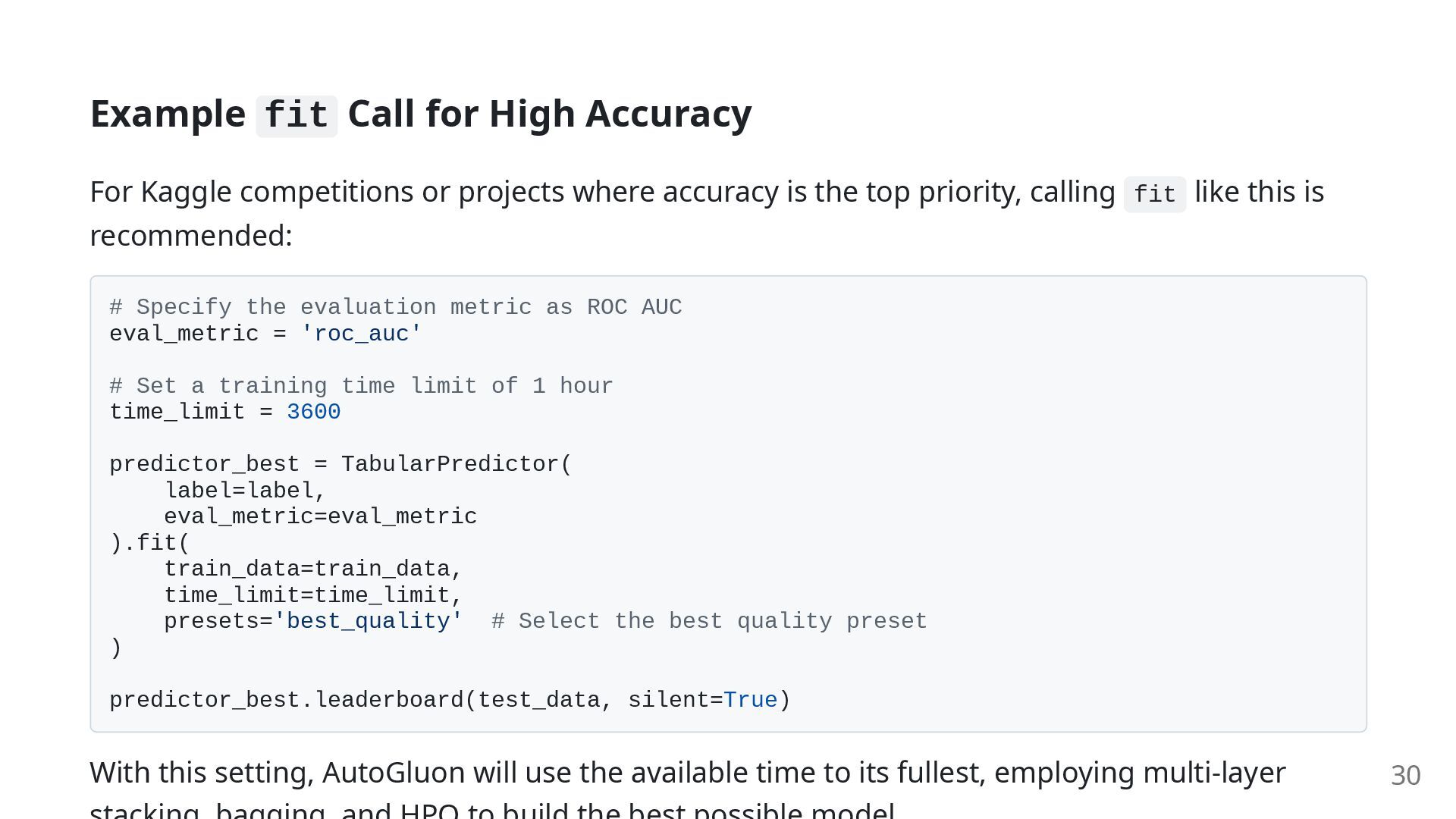Click the slide number 30
Screen dimensions: 1456x819
tap(1405, 776)
